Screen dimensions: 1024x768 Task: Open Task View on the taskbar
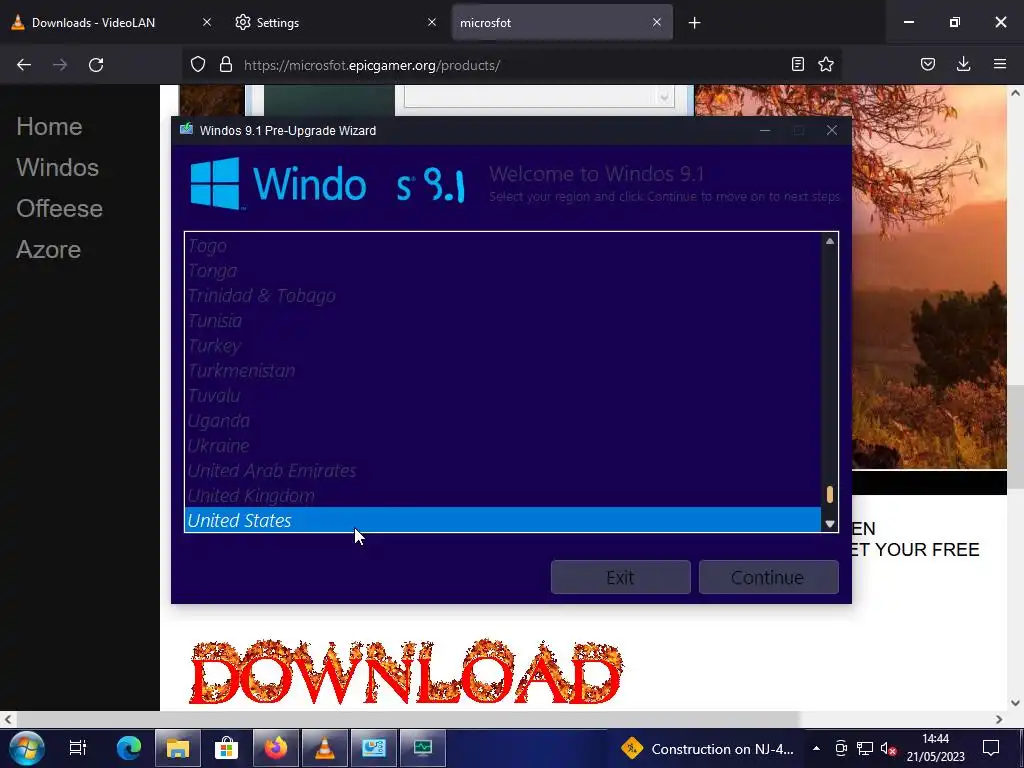point(78,748)
